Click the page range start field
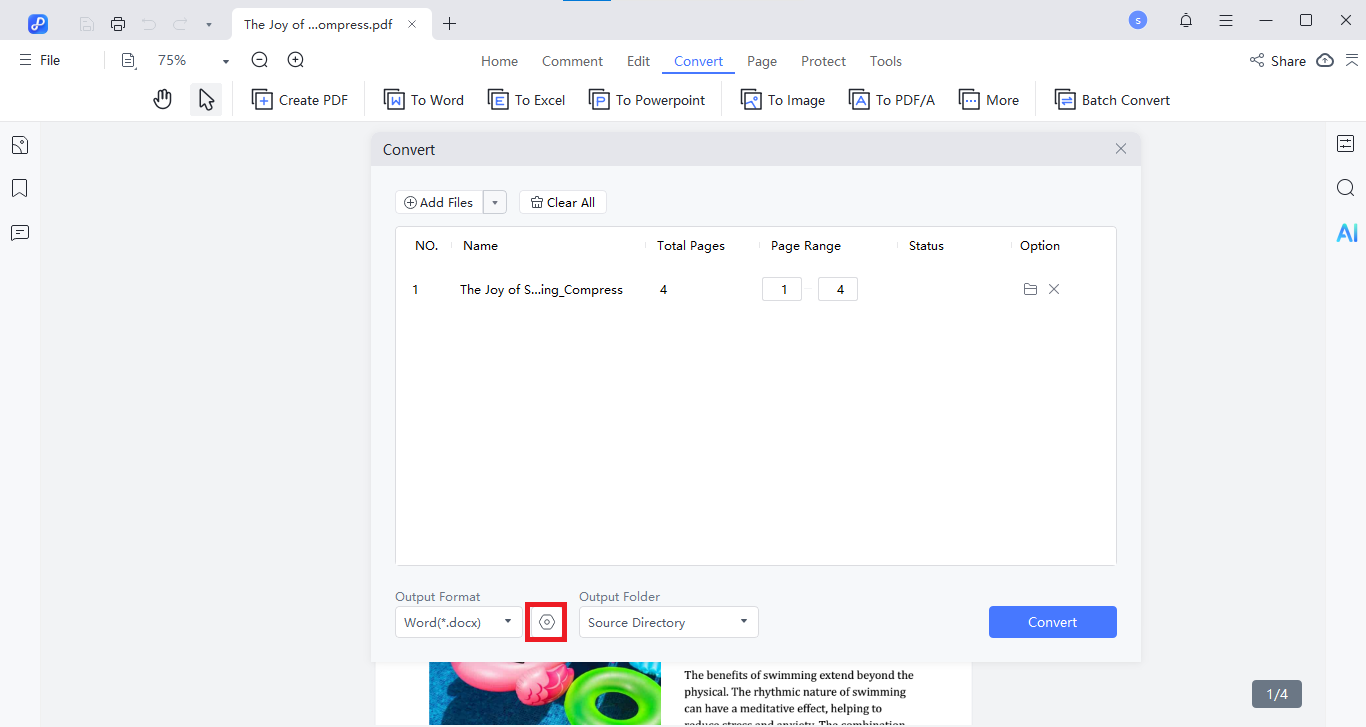Image resolution: width=1366 pixels, height=727 pixels. pos(783,290)
